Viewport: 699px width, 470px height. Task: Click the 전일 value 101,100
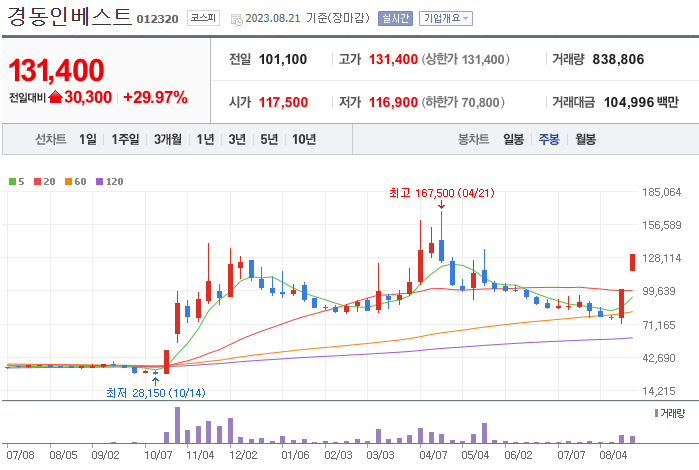point(283,59)
